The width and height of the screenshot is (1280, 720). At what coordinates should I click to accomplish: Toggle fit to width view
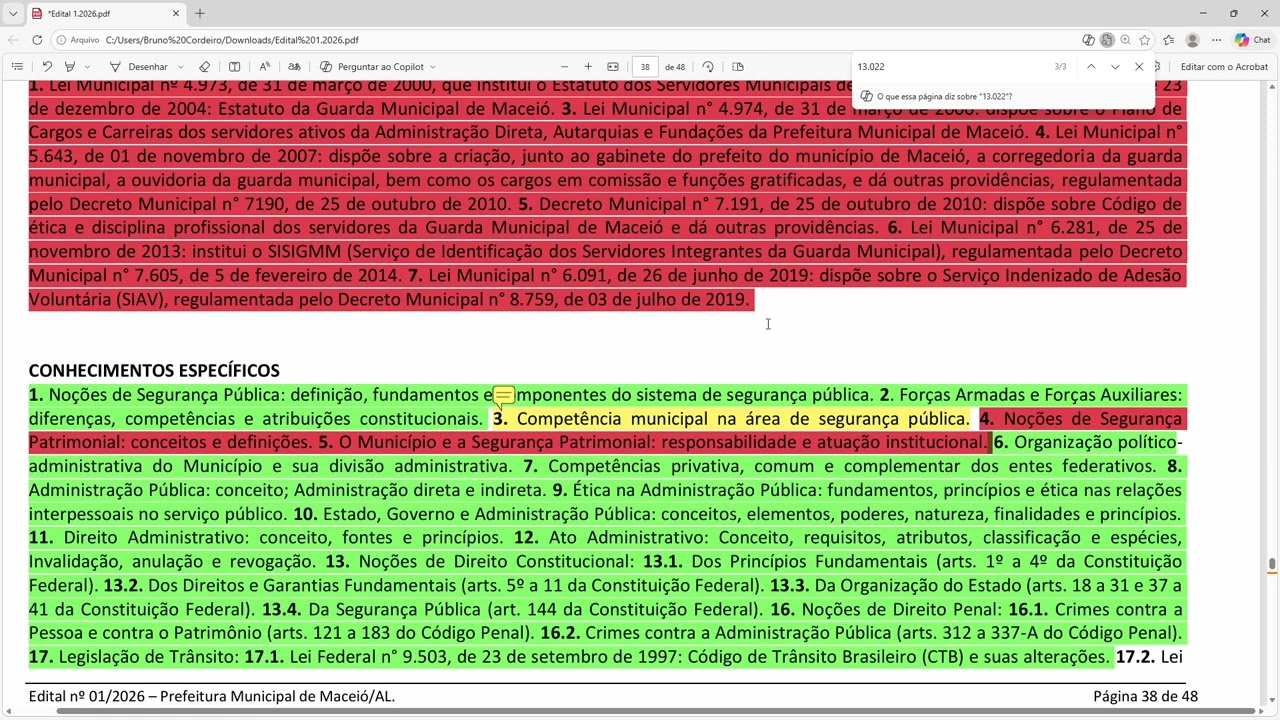pyautogui.click(x=613, y=67)
